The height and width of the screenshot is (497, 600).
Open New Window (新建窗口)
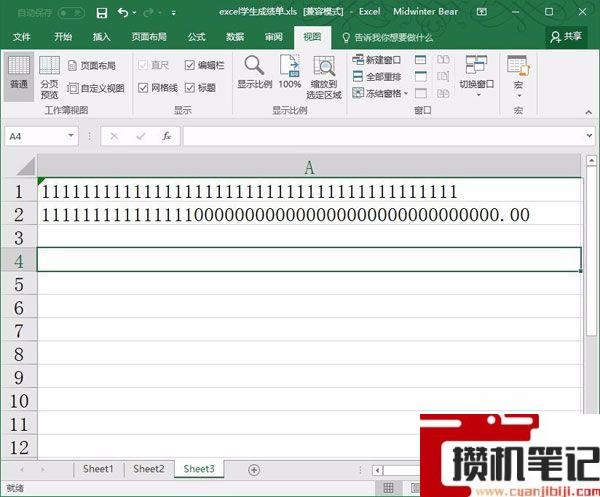(376, 60)
